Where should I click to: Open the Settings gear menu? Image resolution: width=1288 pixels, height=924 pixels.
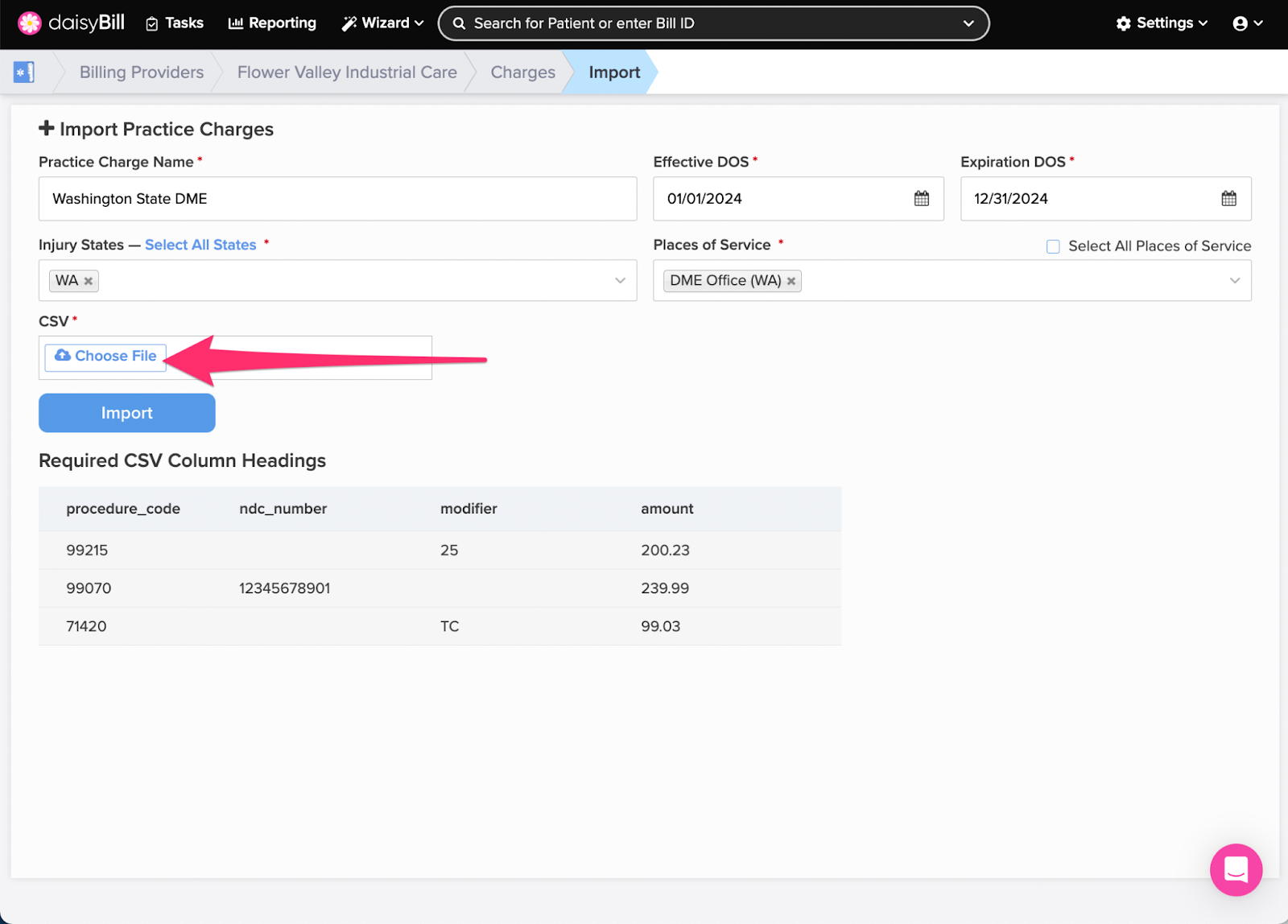pos(1162,23)
